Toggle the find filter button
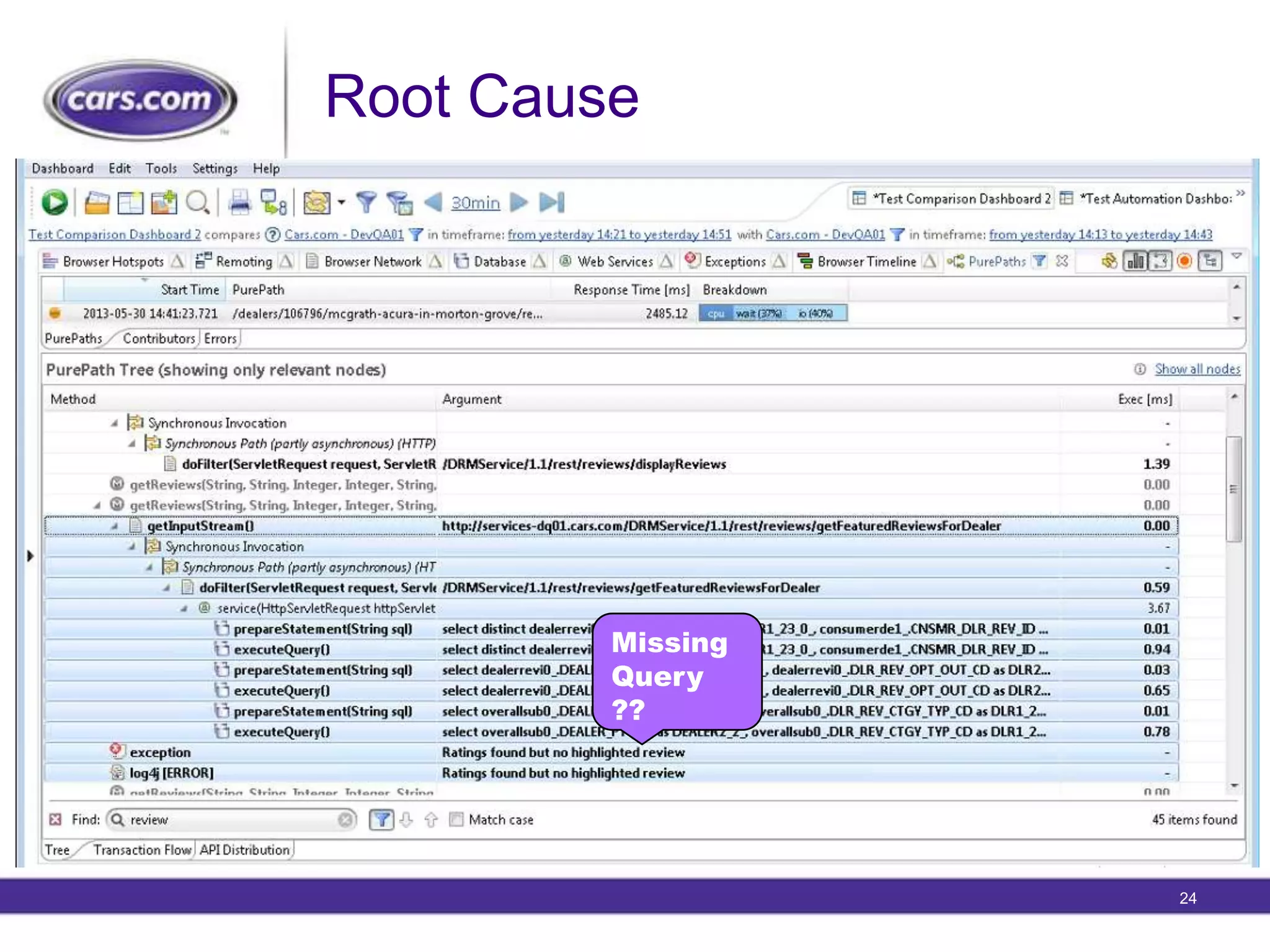Screen dimensions: 1270x952 [381, 820]
